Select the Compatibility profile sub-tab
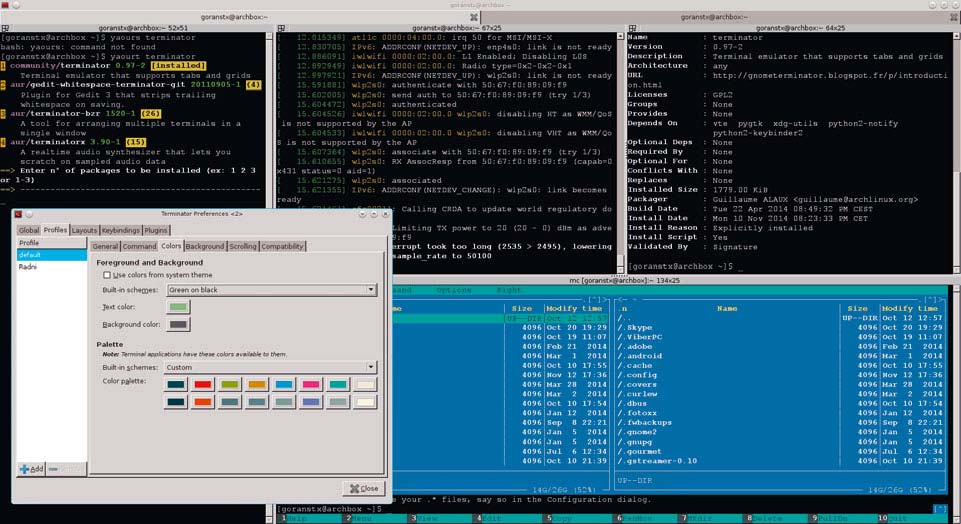Screen dimensions: 961x524 pyautogui.click(x=282, y=246)
